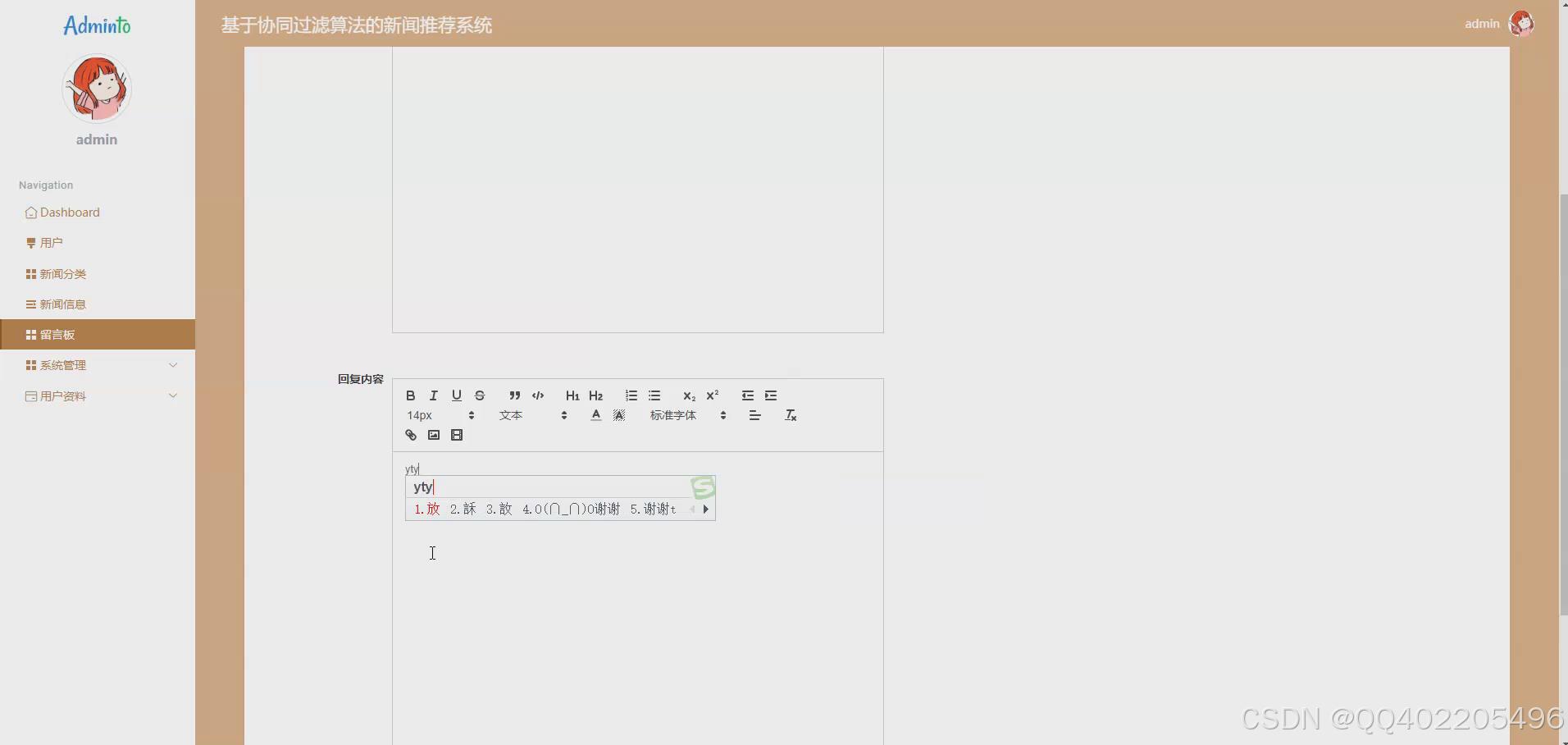Insert an image into the reply content
This screenshot has width=1568, height=745.
pyautogui.click(x=433, y=435)
